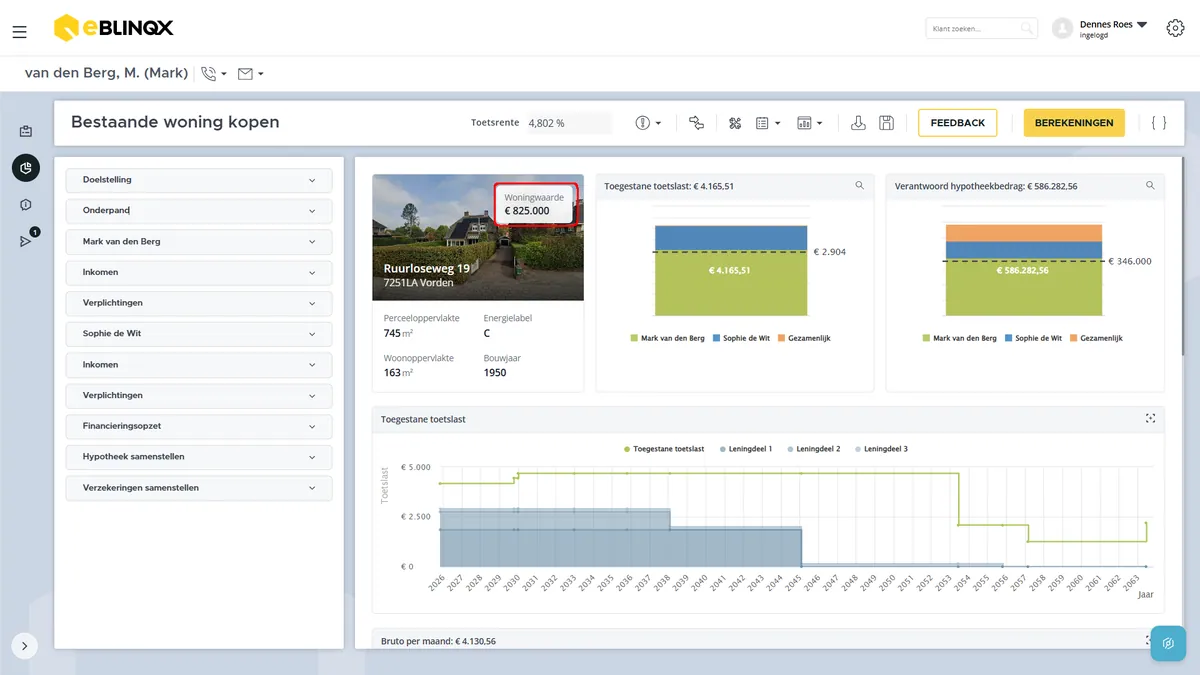1200x675 pixels.
Task: Toggle the Leningdeel 2 legend series
Action: click(814, 449)
